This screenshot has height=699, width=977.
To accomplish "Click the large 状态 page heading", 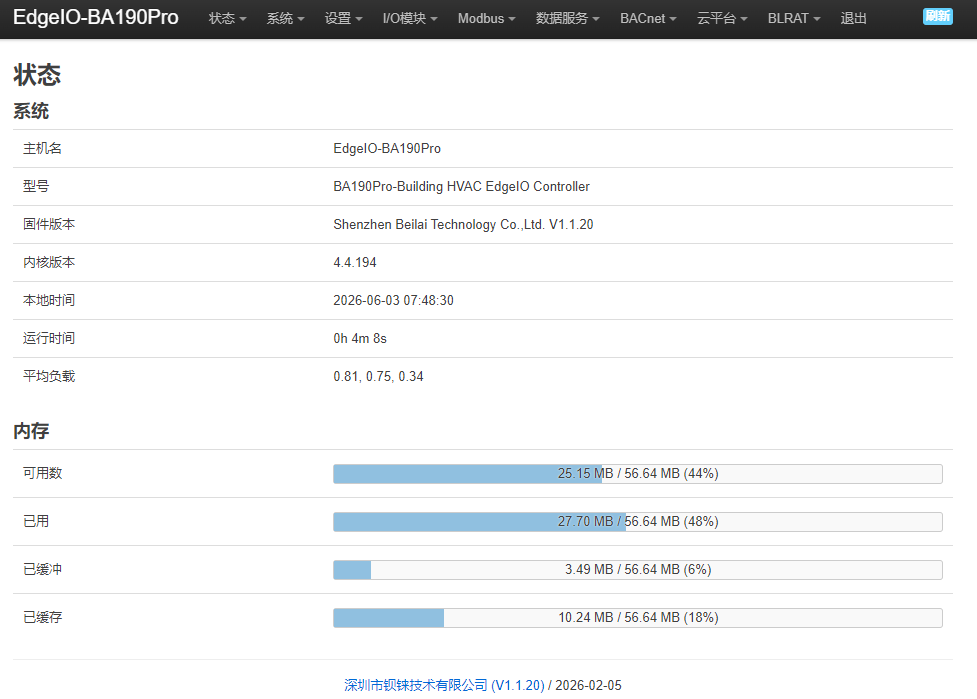I will click(37, 75).
